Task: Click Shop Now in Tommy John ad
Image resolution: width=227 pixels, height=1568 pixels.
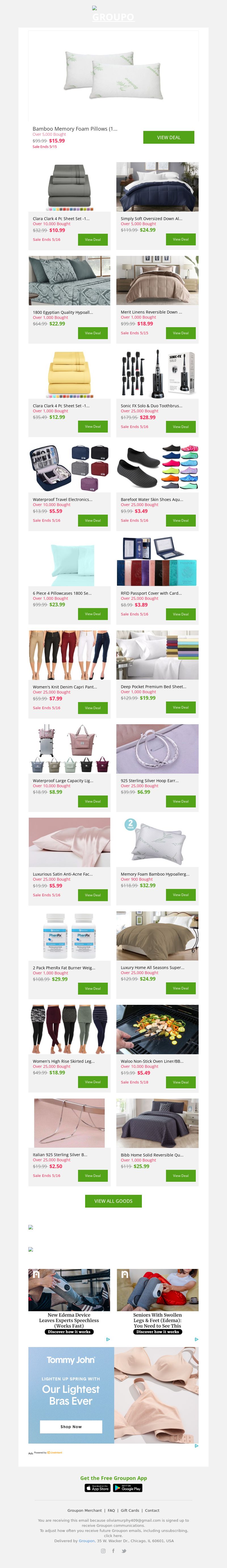Action: [x=71, y=1426]
